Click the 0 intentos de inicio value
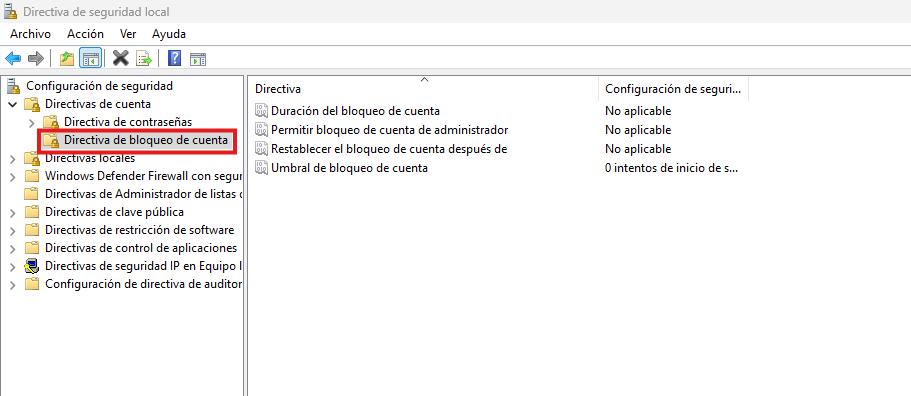Screen dimensions: 911x396 point(672,168)
